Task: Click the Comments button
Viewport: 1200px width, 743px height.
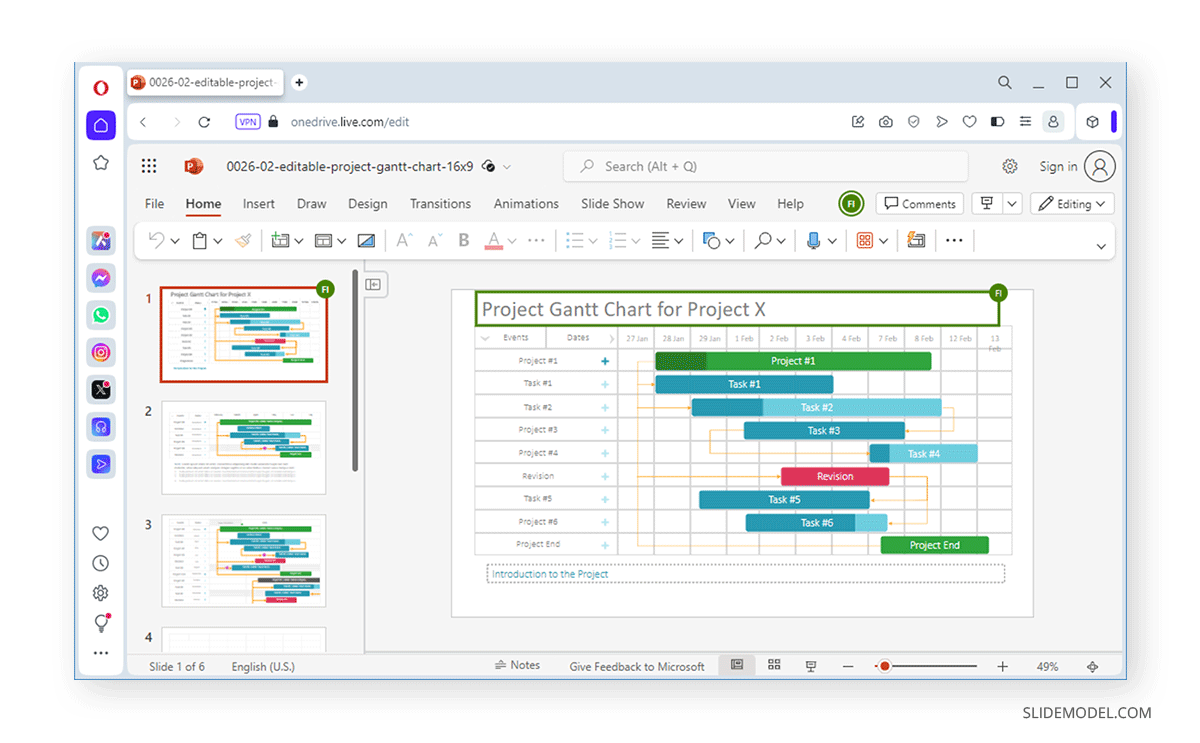Action: coord(920,204)
